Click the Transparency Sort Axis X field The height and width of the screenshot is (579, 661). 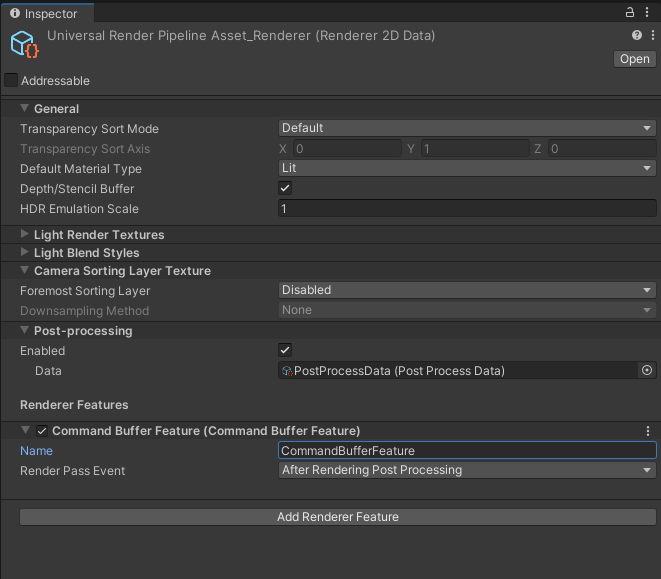point(347,148)
